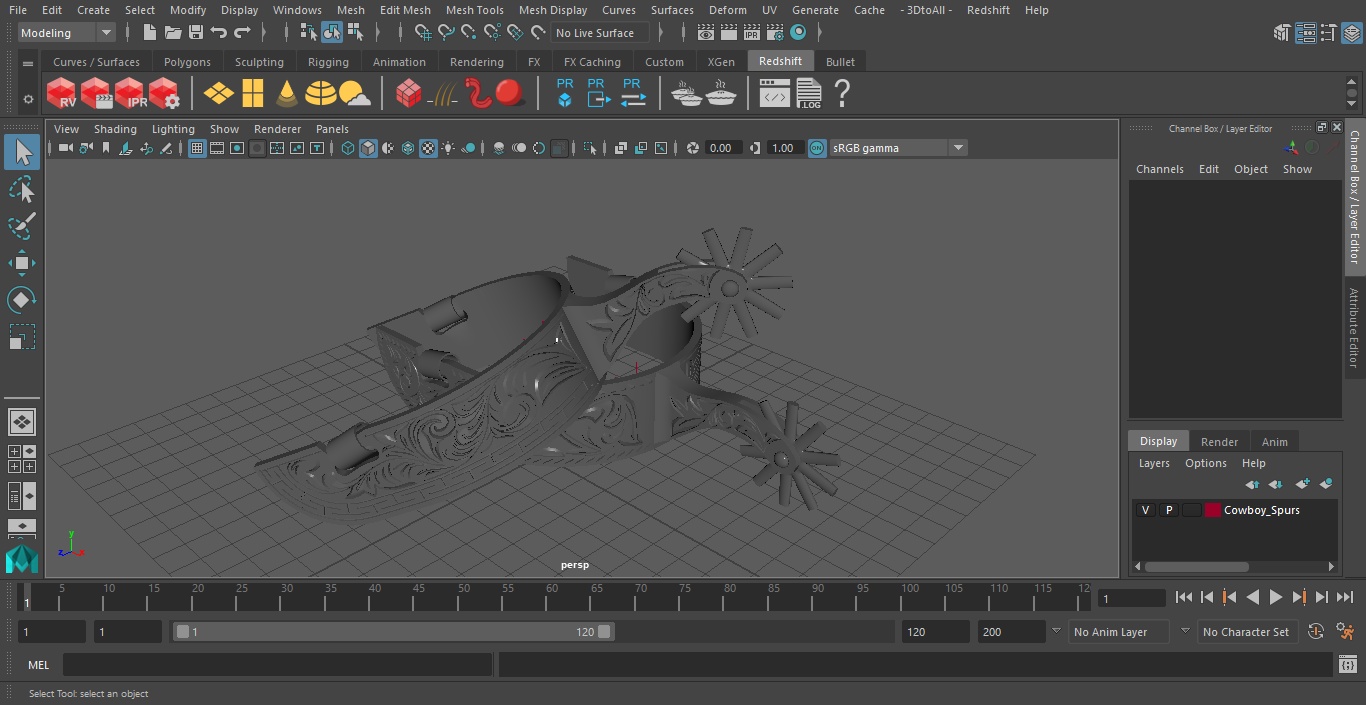Click the Channels menu in Channel Box
This screenshot has width=1366, height=705.
(x=1159, y=169)
